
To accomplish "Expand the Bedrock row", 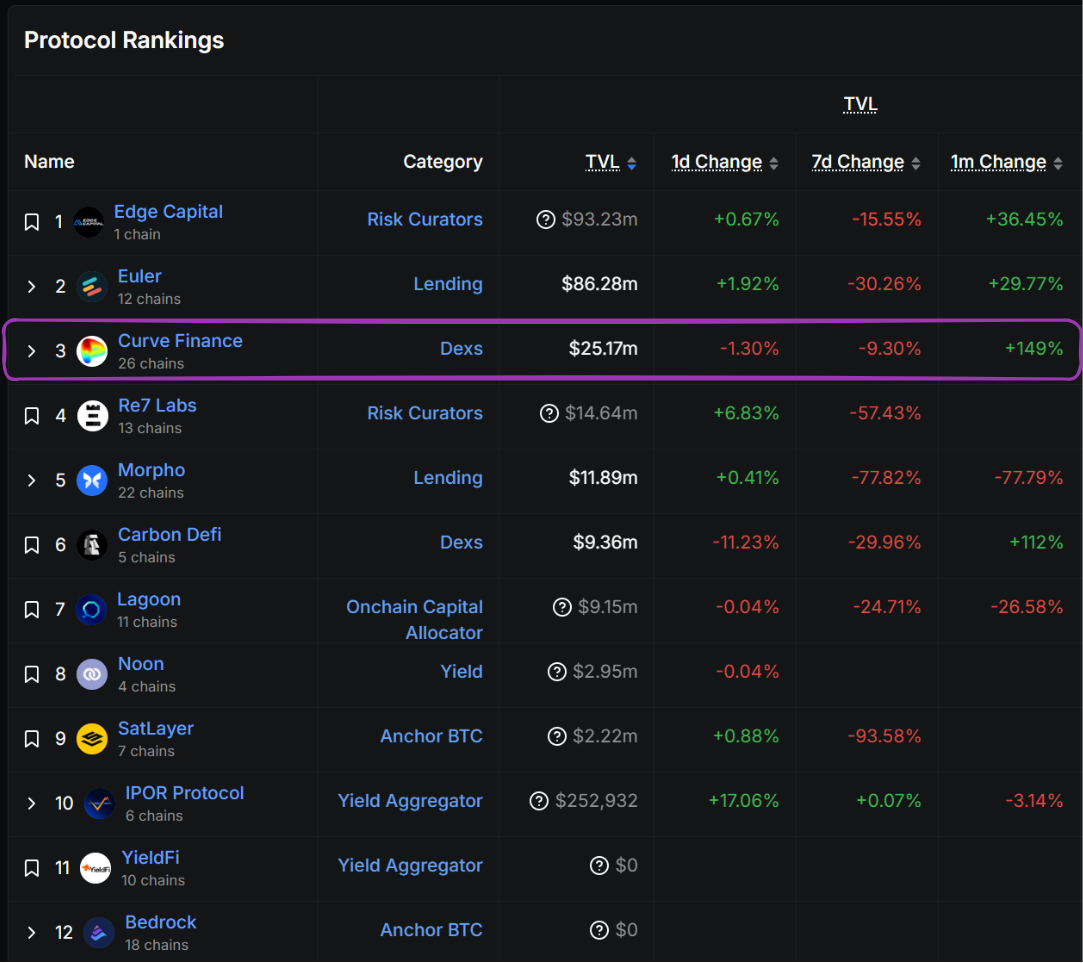I will click(31, 933).
